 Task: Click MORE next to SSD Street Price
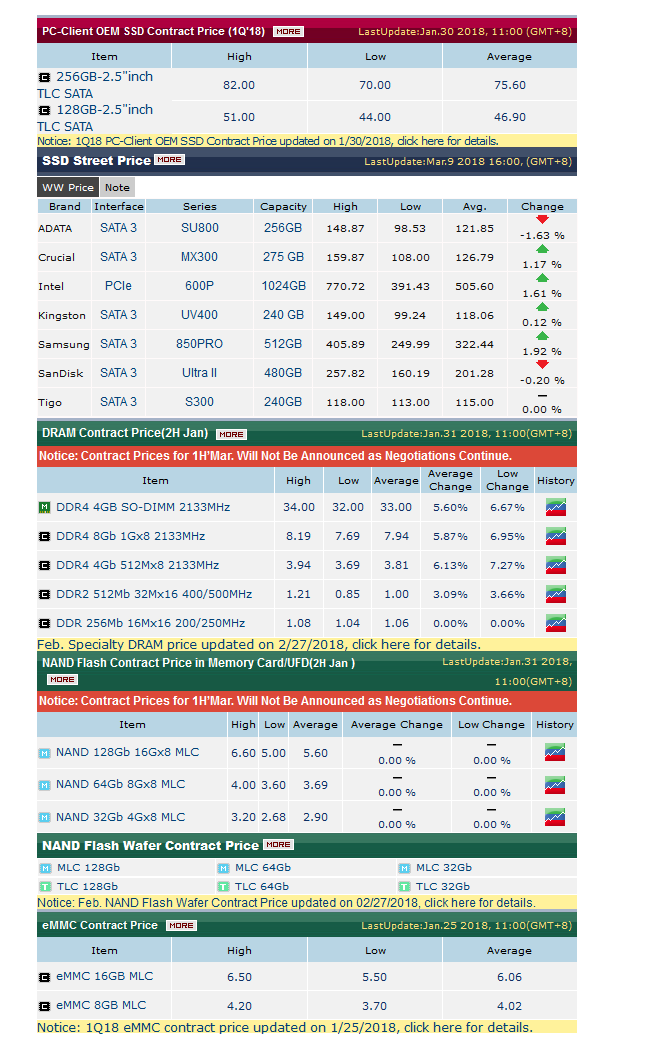tap(169, 160)
